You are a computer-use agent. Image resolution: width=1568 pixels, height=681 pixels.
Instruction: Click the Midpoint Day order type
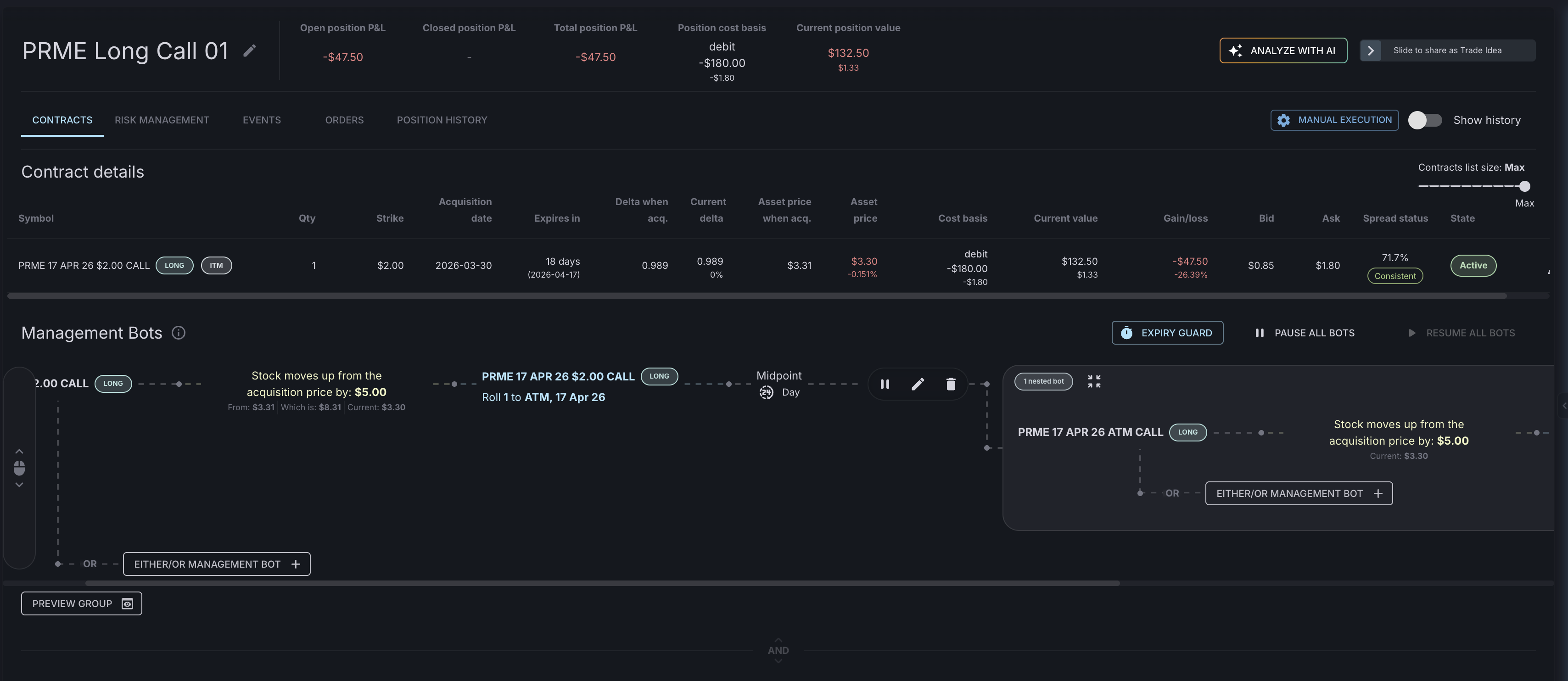coord(778,384)
